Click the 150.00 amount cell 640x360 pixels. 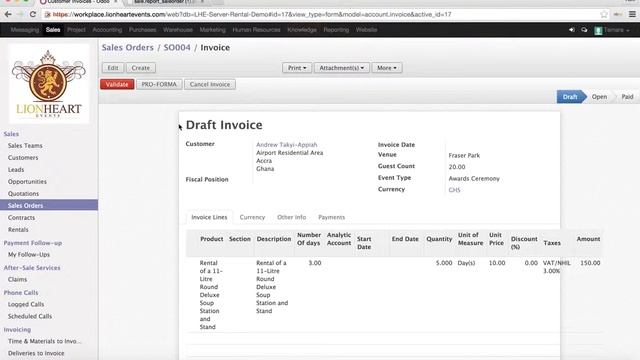click(x=590, y=263)
